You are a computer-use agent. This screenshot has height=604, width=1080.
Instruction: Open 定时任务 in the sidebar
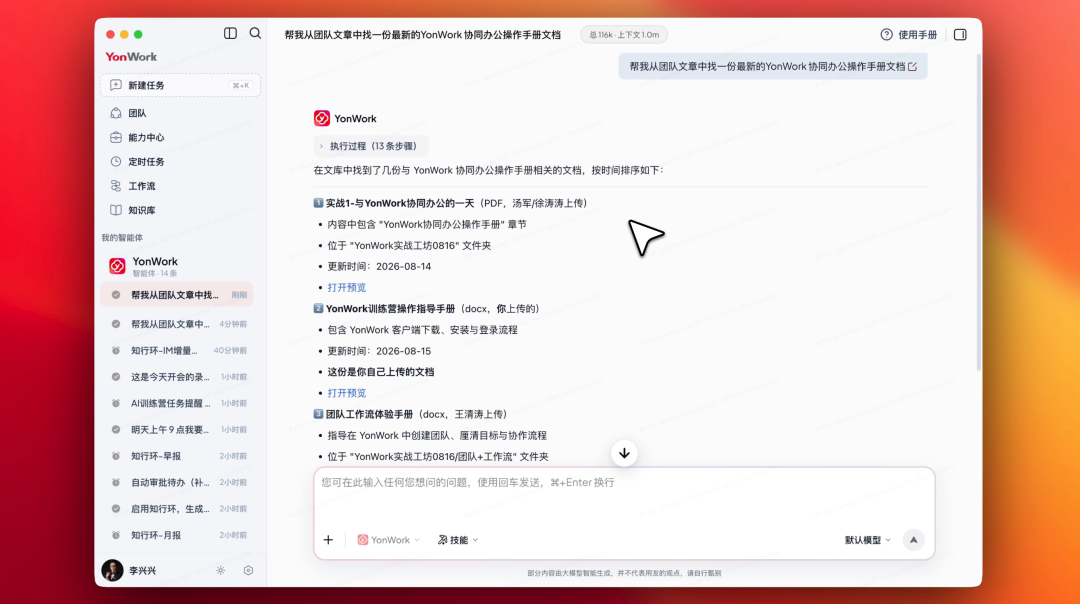click(x=180, y=162)
